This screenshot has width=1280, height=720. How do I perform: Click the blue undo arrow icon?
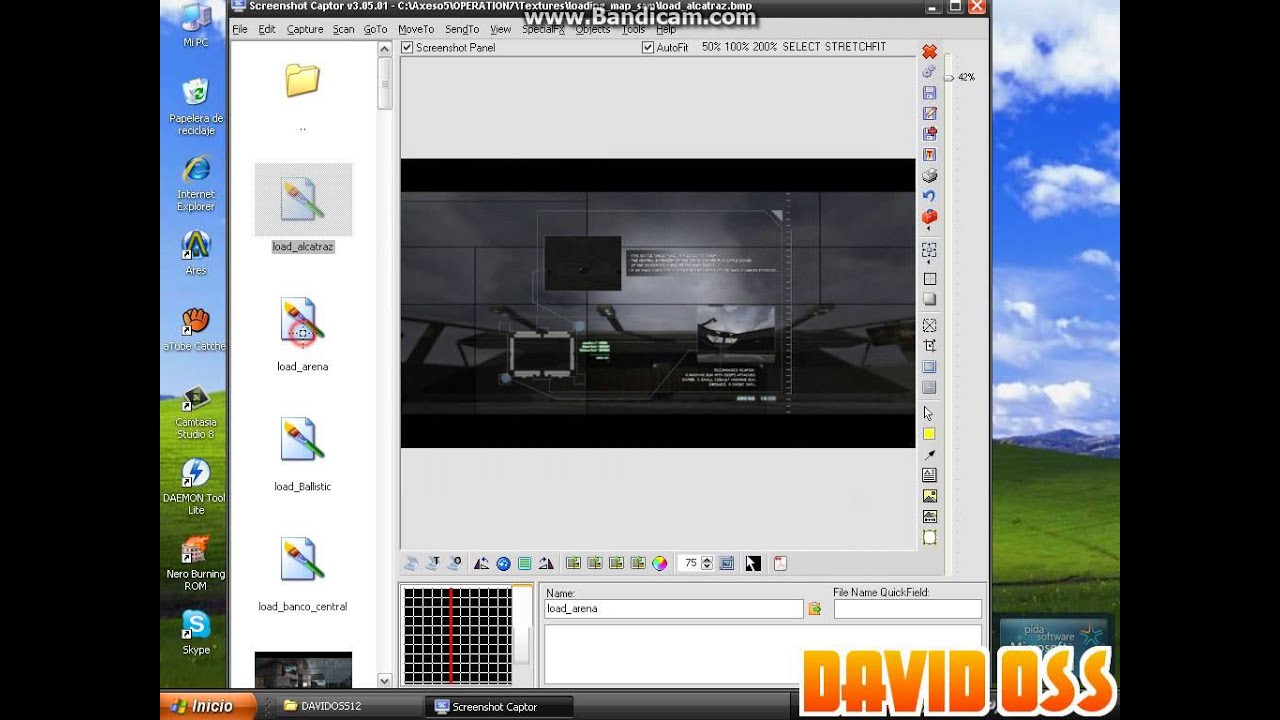coord(929,196)
